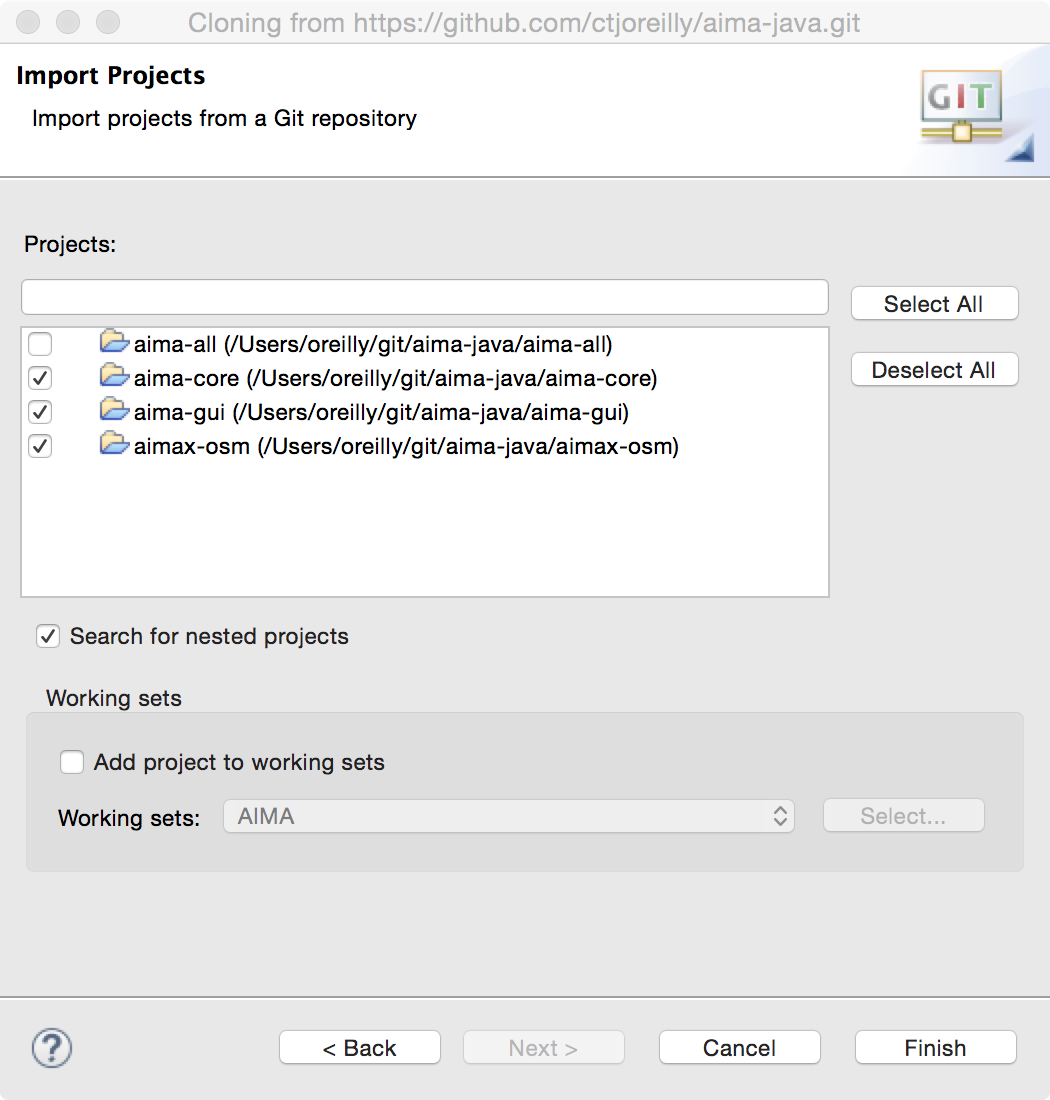Click the project filter text field
Image resolution: width=1050 pixels, height=1100 pixels.
coord(425,297)
